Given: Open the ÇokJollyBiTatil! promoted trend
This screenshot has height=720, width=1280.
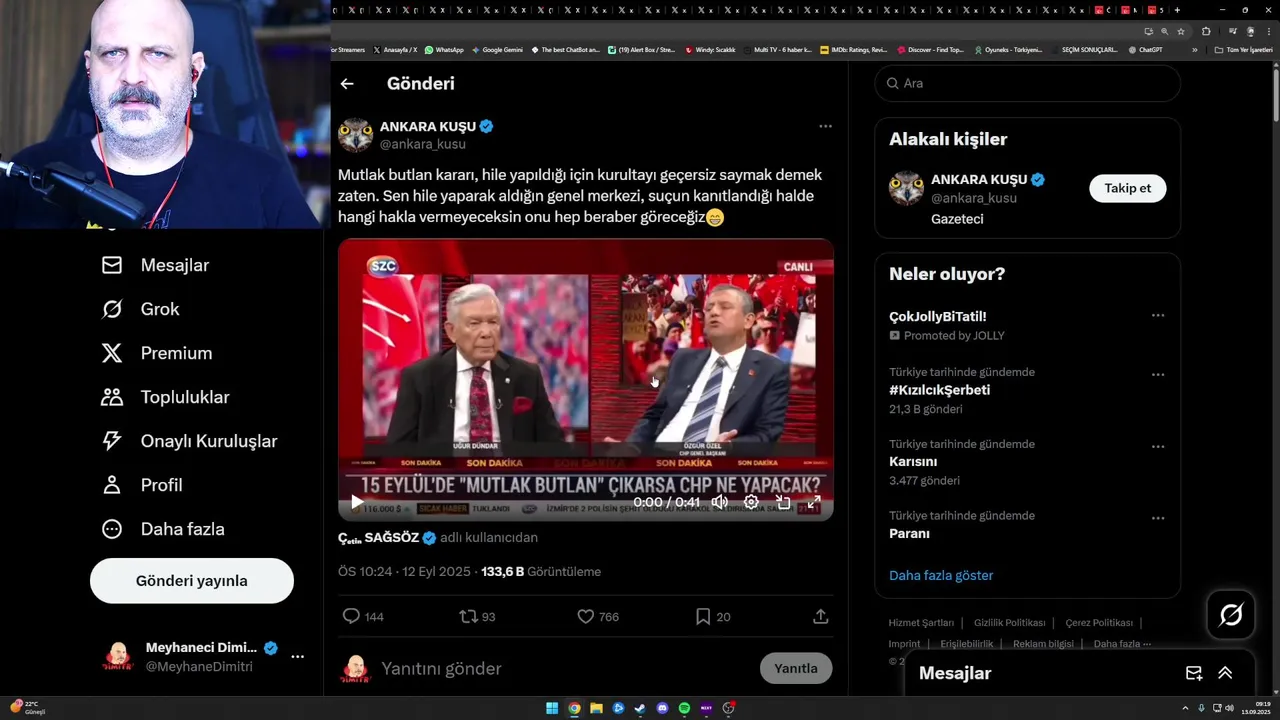Looking at the screenshot, I should pyautogui.click(x=938, y=316).
